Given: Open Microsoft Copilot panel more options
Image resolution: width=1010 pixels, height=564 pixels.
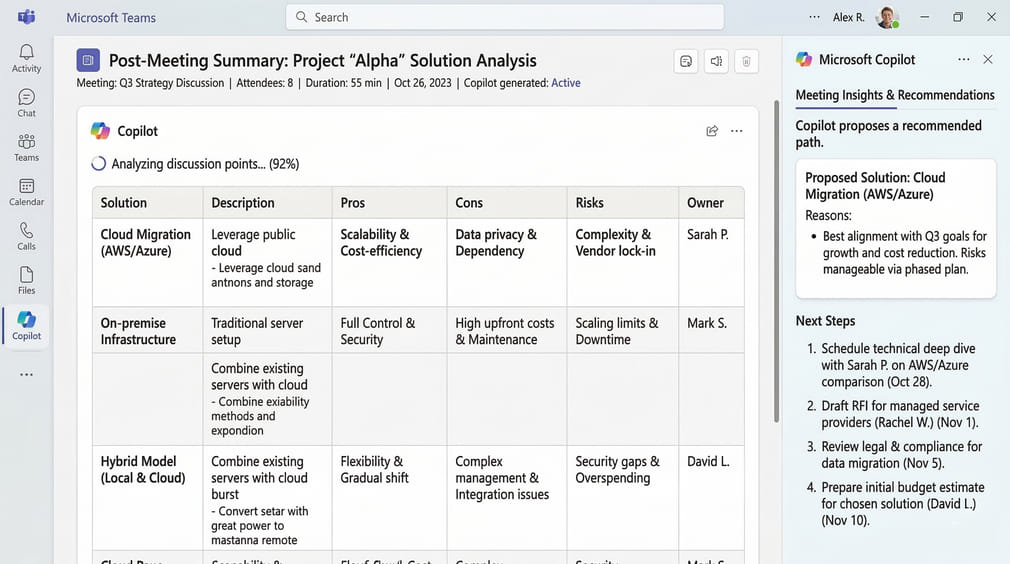Looking at the screenshot, I should click(x=963, y=60).
